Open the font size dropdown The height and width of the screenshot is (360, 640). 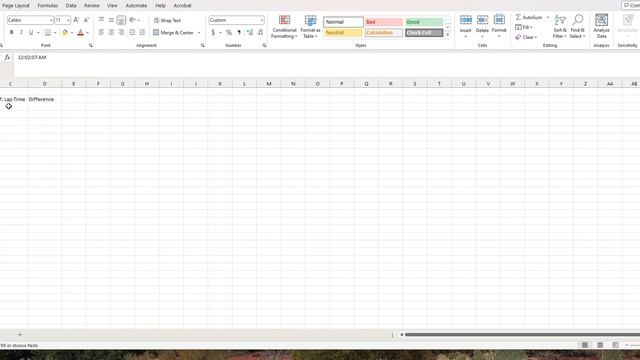(68, 20)
